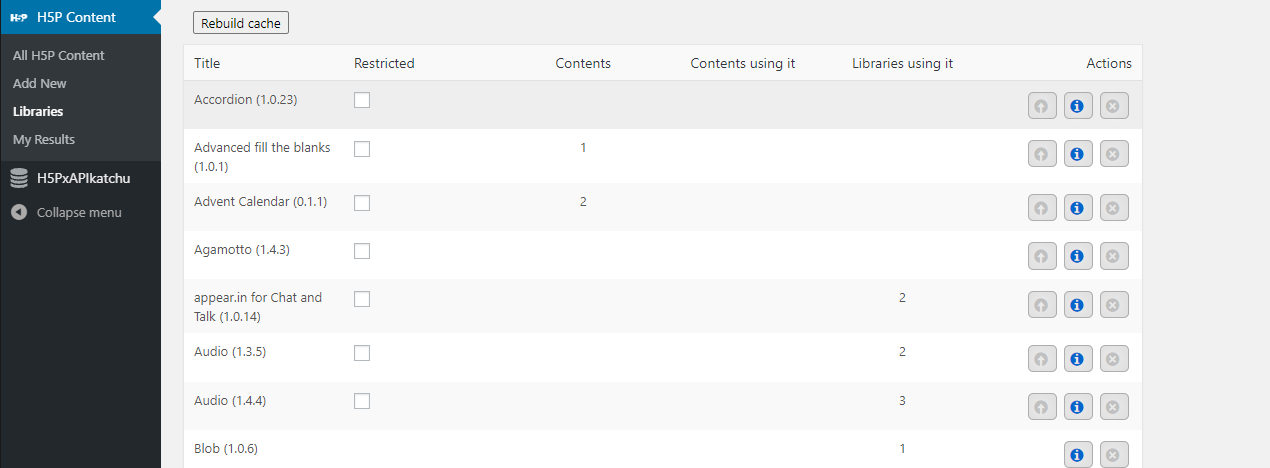The width and height of the screenshot is (1270, 468).
Task: Toggle restricted for Advent Calendar
Action: tap(362, 202)
